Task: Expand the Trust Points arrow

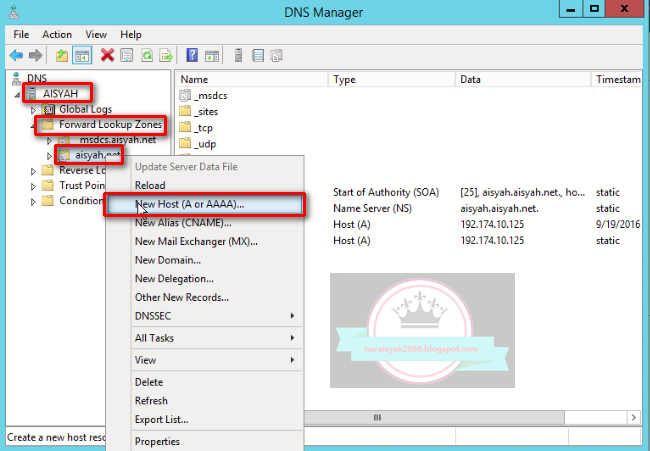Action: 34,186
